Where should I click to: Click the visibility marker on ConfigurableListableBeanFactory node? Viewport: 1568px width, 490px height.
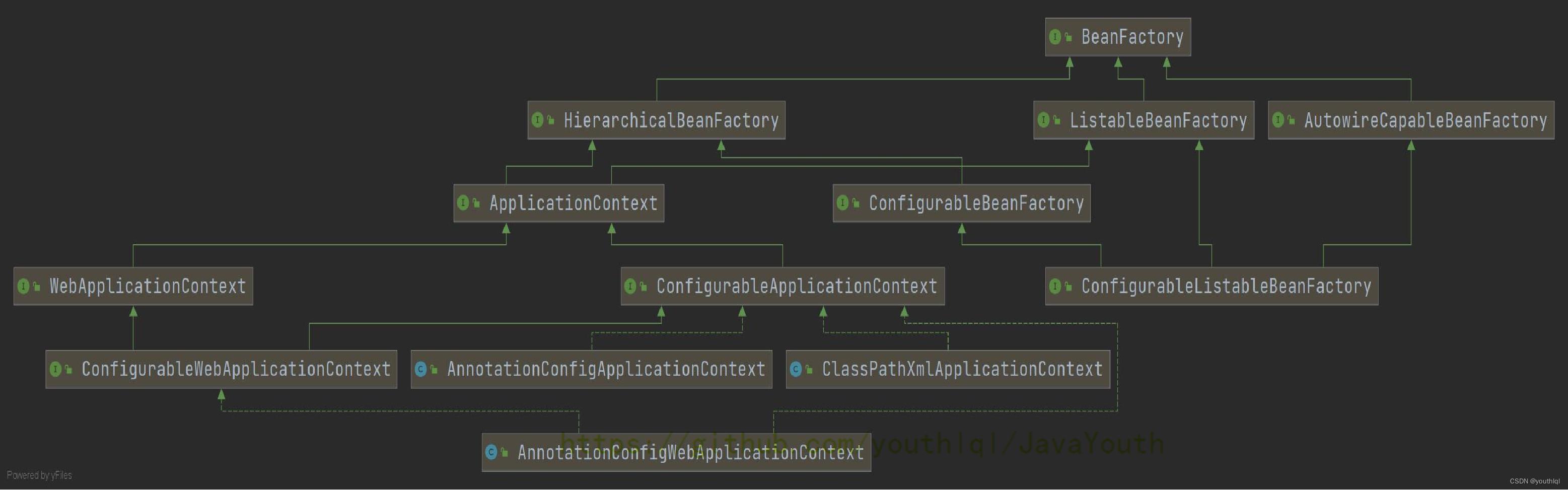(x=1068, y=287)
